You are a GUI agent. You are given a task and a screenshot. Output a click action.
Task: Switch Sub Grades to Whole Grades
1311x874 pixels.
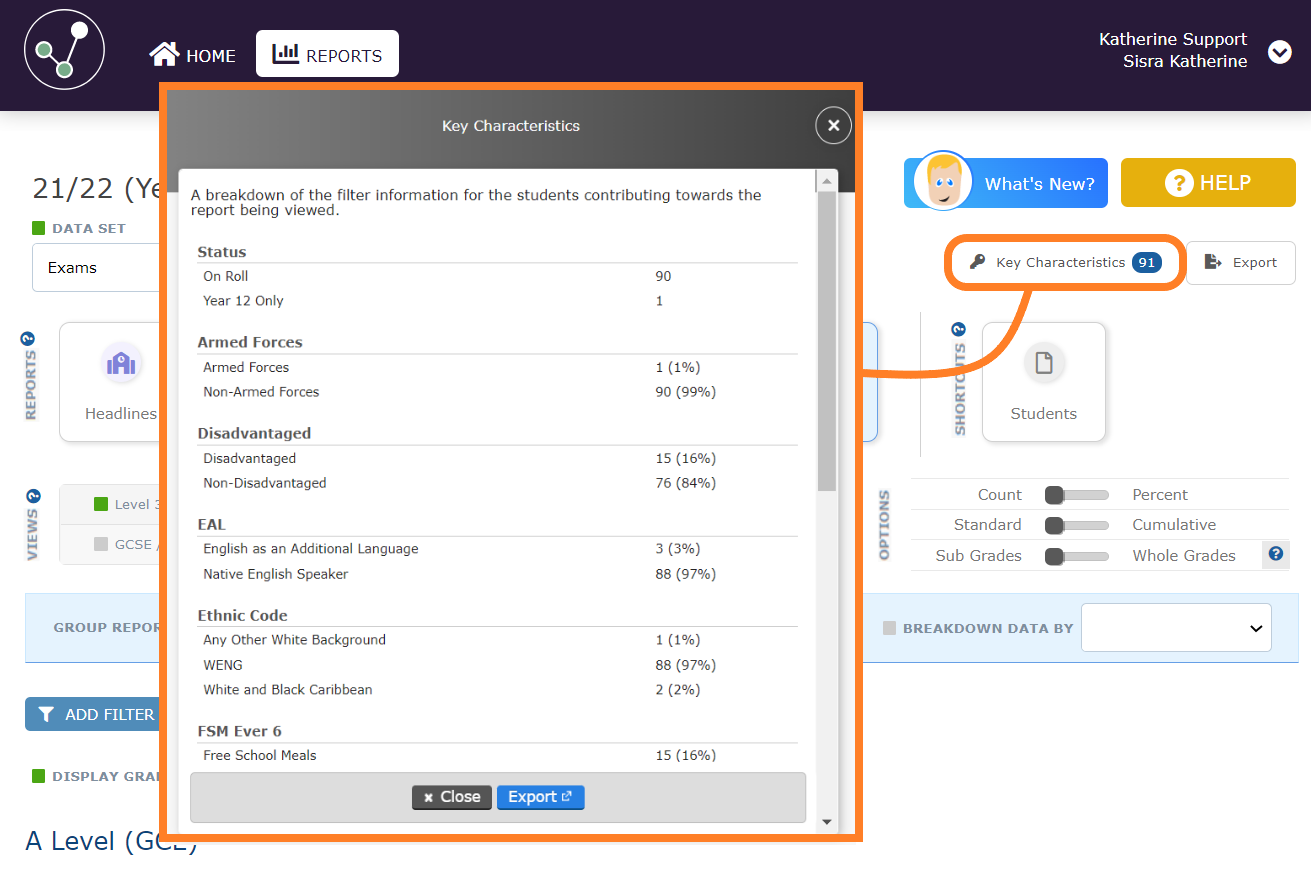pos(1076,556)
